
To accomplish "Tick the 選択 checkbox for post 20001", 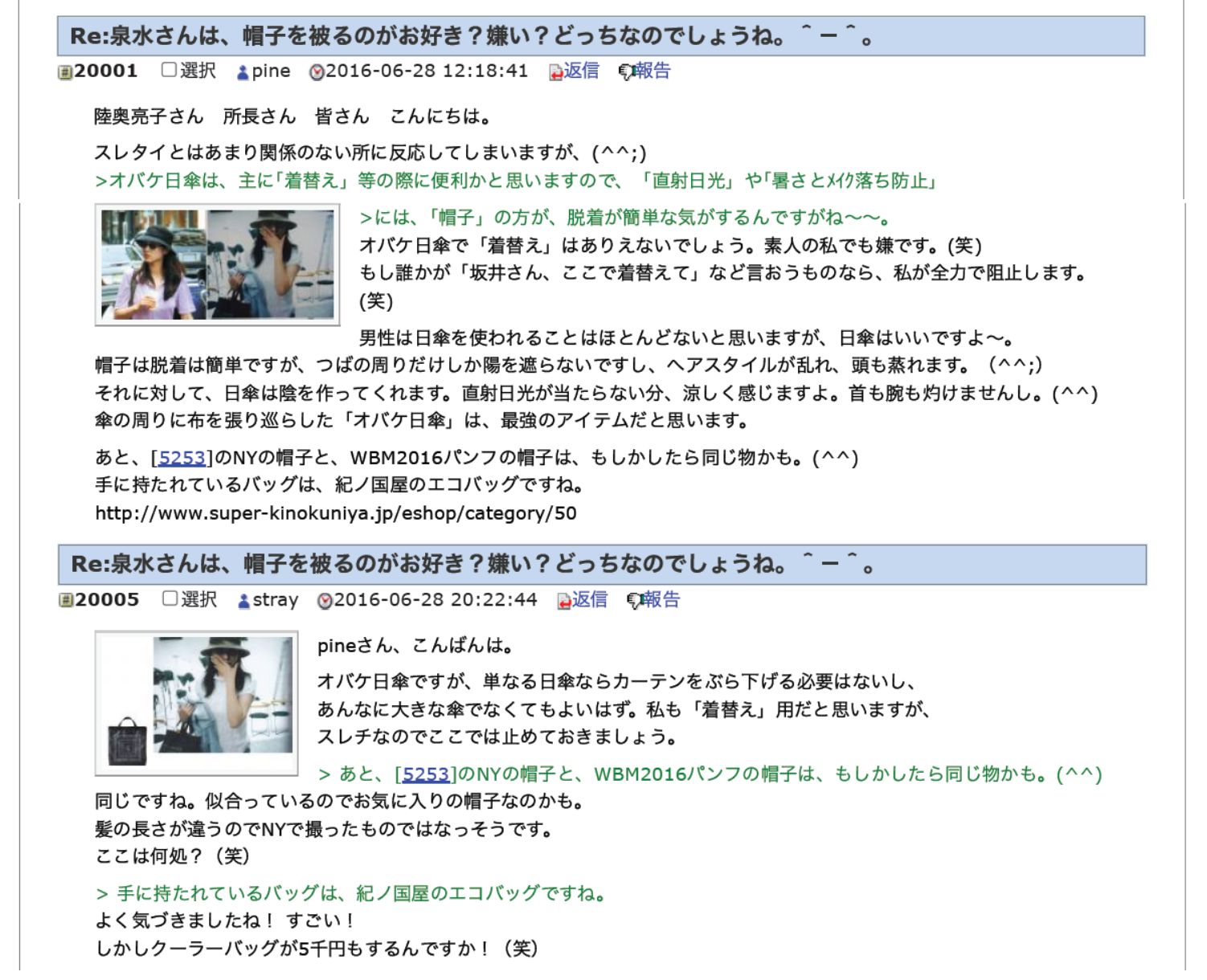I will pyautogui.click(x=169, y=70).
